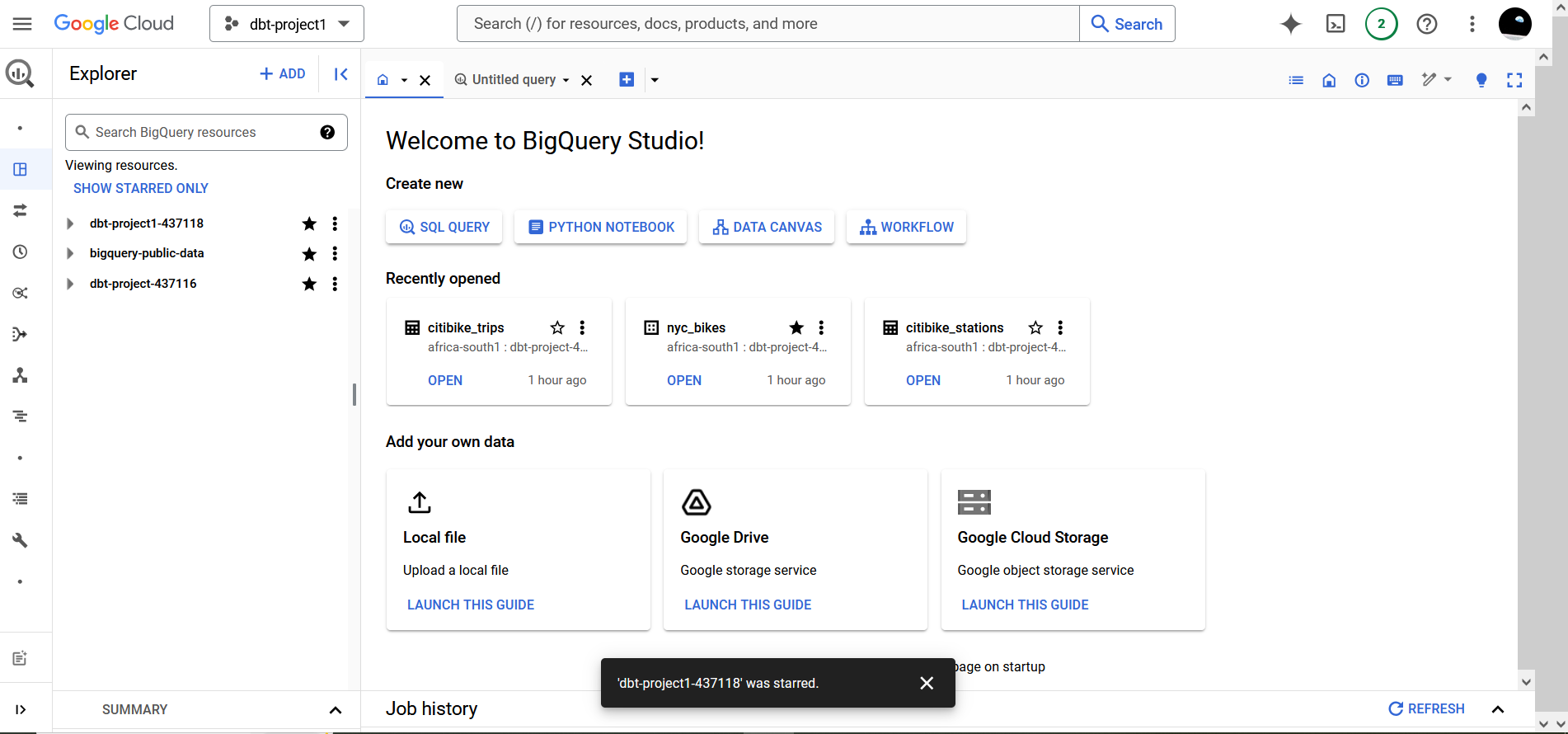
Task: Expand the Job history panel chevron
Action: 1498,709
